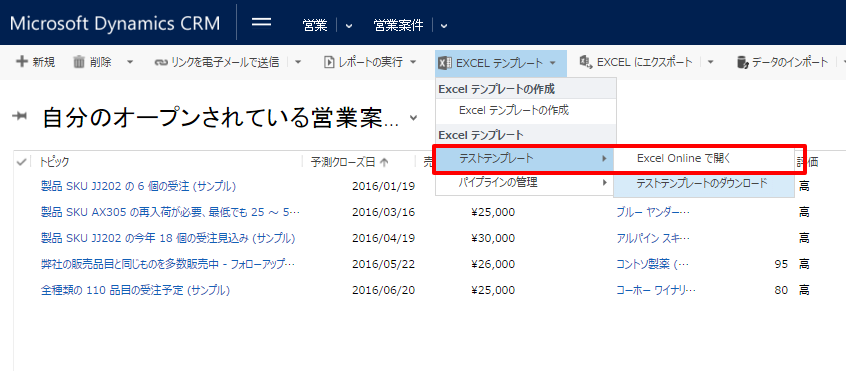Click date cell 2016/01/19
The height and width of the screenshot is (371, 846).
click(384, 187)
